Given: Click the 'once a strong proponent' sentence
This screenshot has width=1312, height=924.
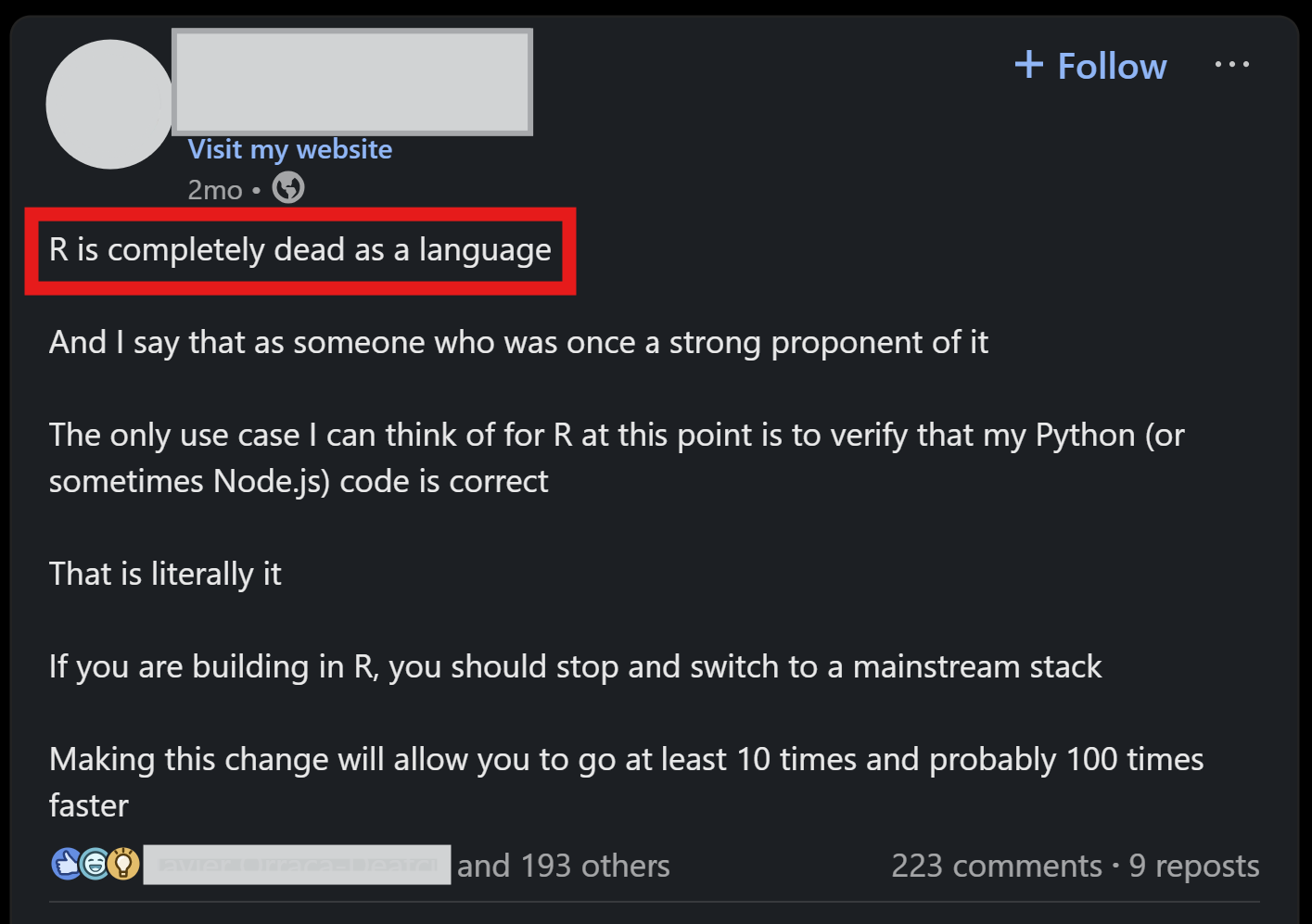Looking at the screenshot, I should pyautogui.click(x=518, y=343).
